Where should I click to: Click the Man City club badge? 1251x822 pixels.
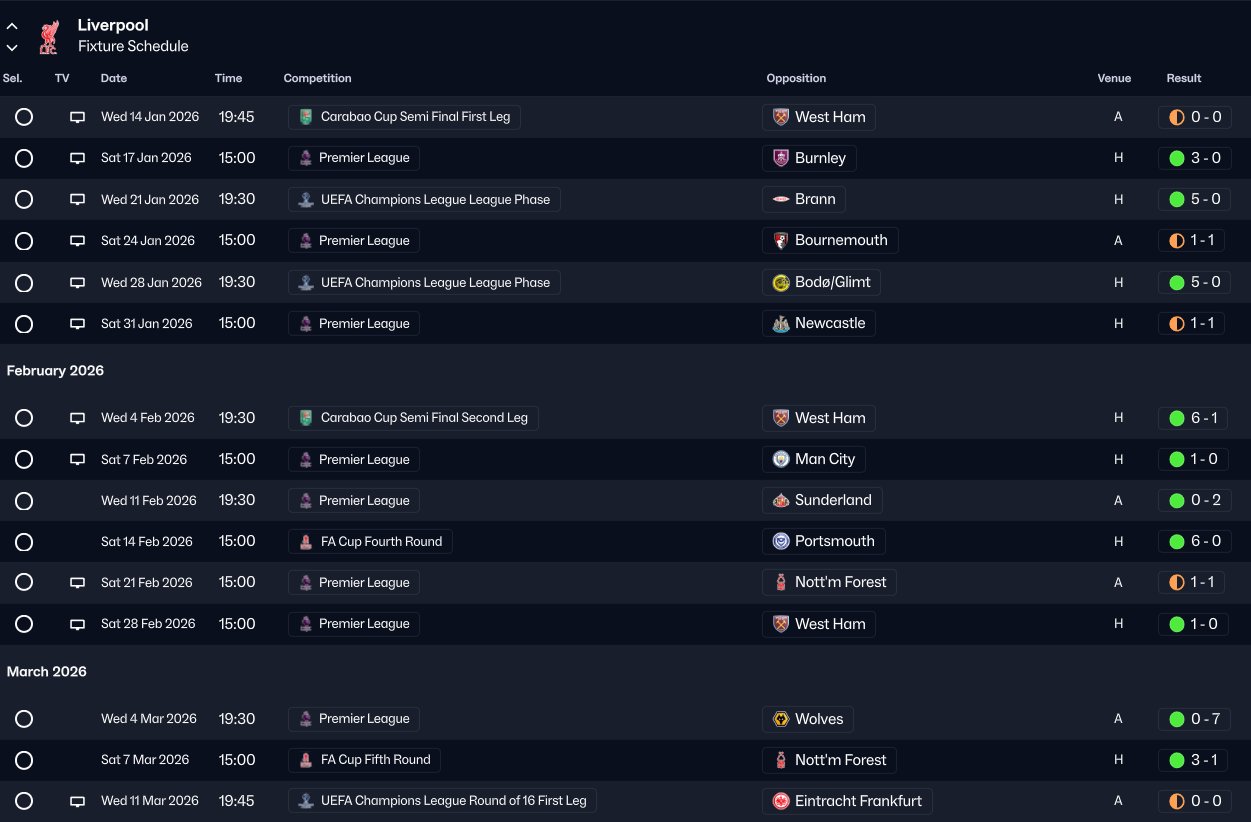781,459
